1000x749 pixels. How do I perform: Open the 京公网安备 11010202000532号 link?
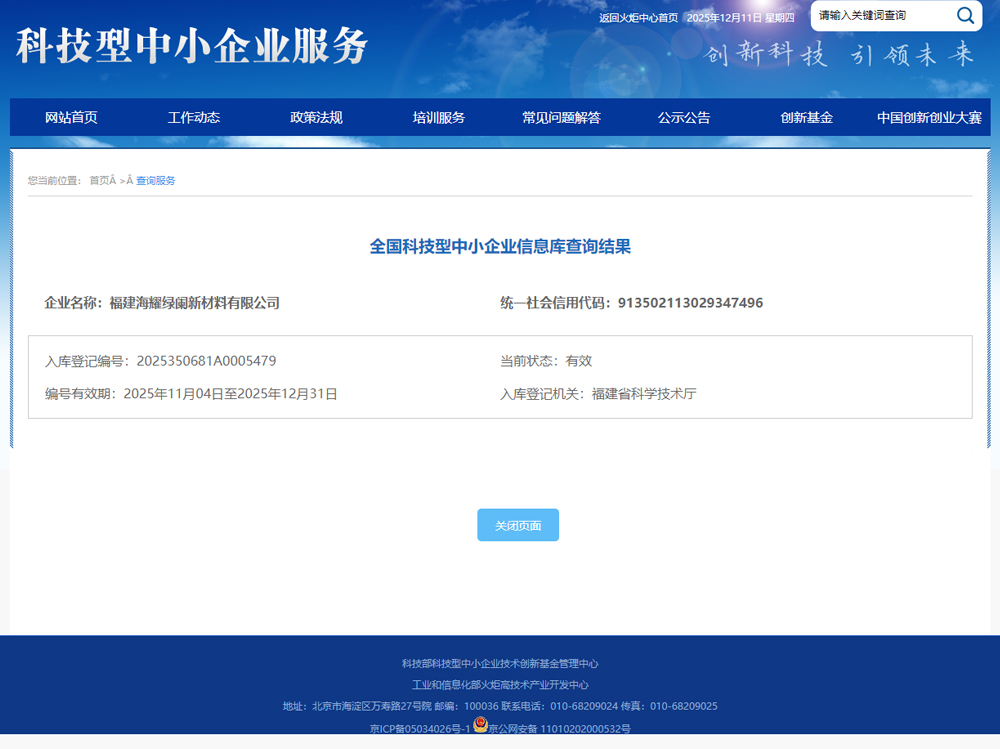pos(559,729)
